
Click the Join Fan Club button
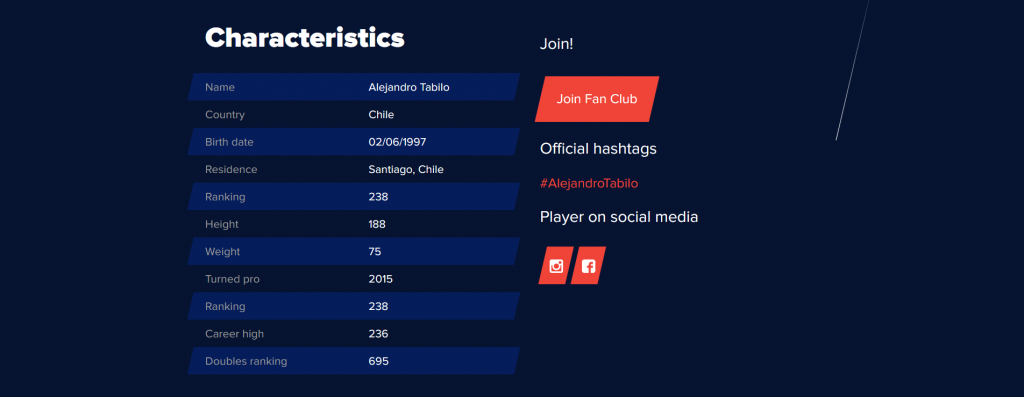(x=597, y=99)
